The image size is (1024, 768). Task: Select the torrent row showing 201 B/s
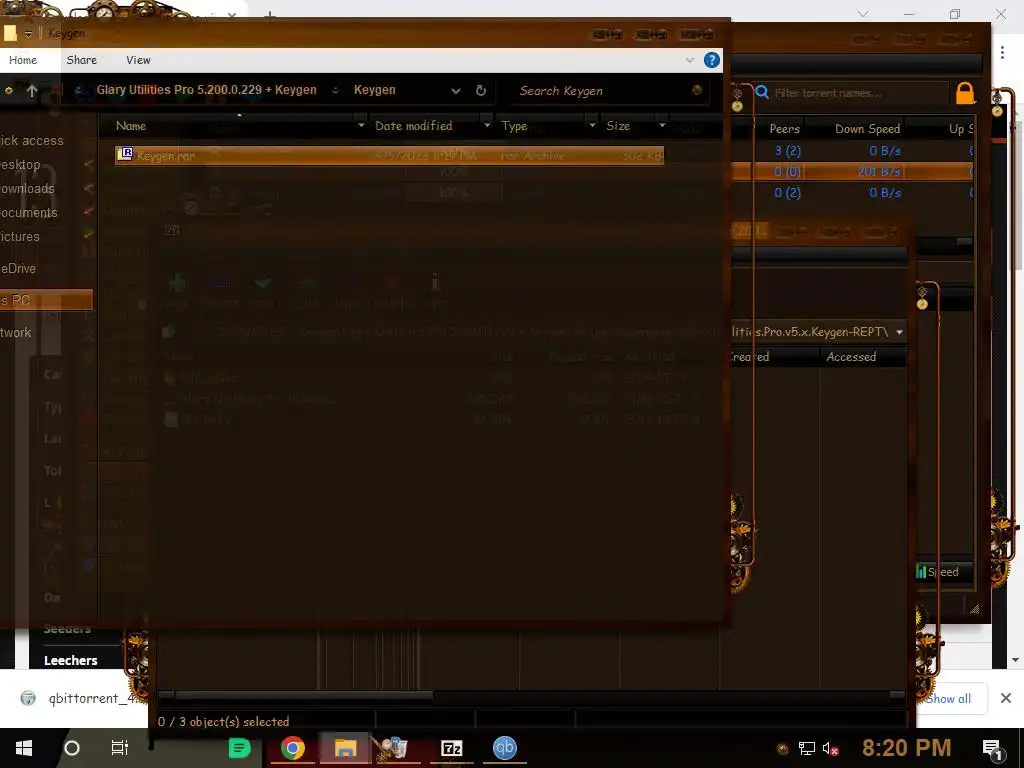point(852,172)
